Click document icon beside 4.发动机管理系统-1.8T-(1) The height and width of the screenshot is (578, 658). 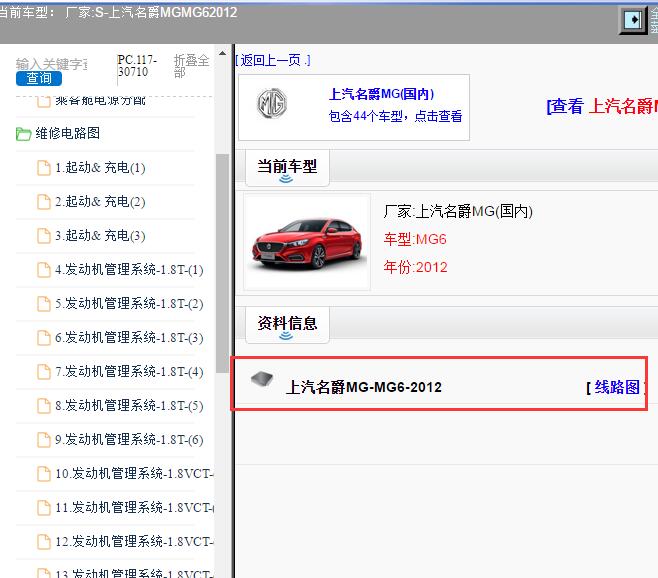point(44,269)
